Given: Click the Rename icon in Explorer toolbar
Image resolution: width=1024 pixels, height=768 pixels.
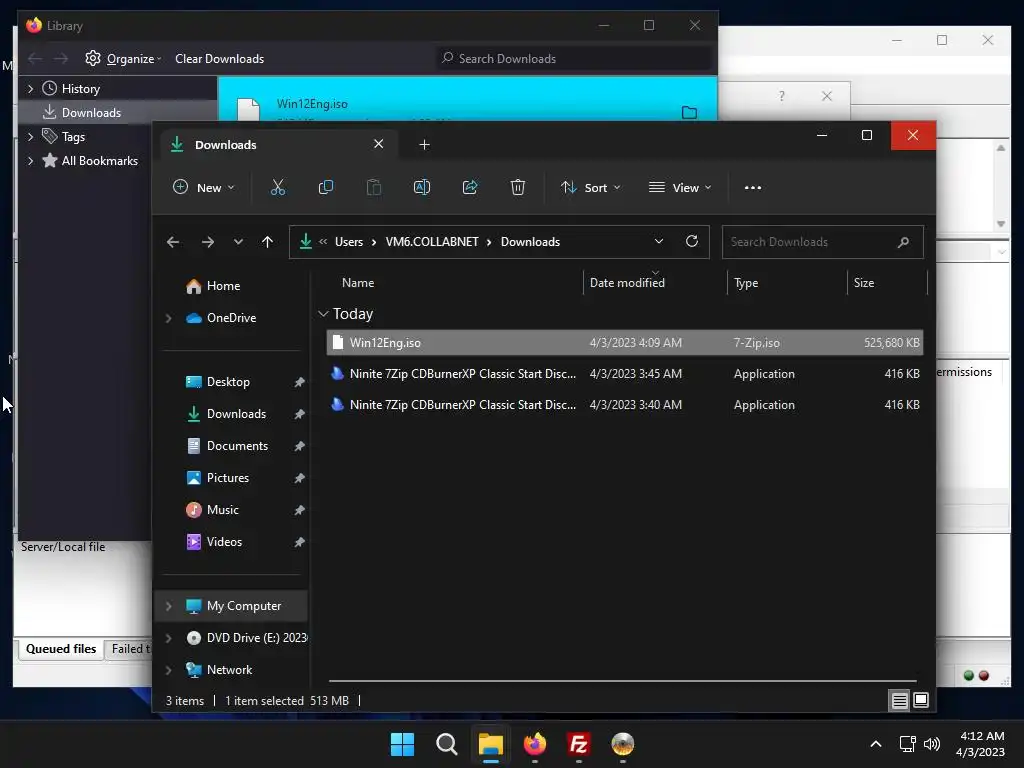Looking at the screenshot, I should click(x=422, y=187).
